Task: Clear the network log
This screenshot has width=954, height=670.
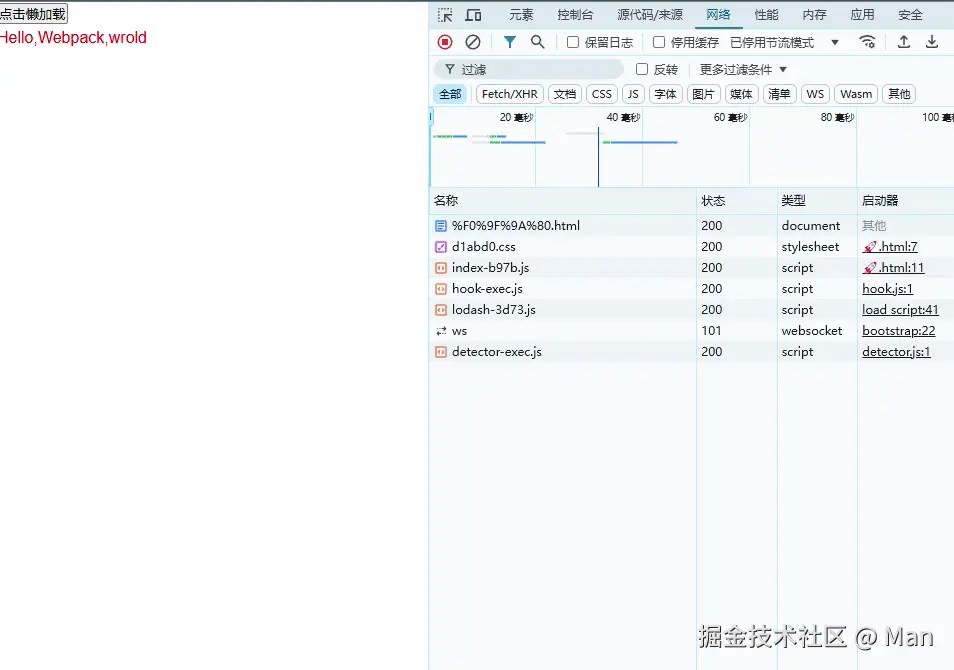Action: [x=473, y=42]
